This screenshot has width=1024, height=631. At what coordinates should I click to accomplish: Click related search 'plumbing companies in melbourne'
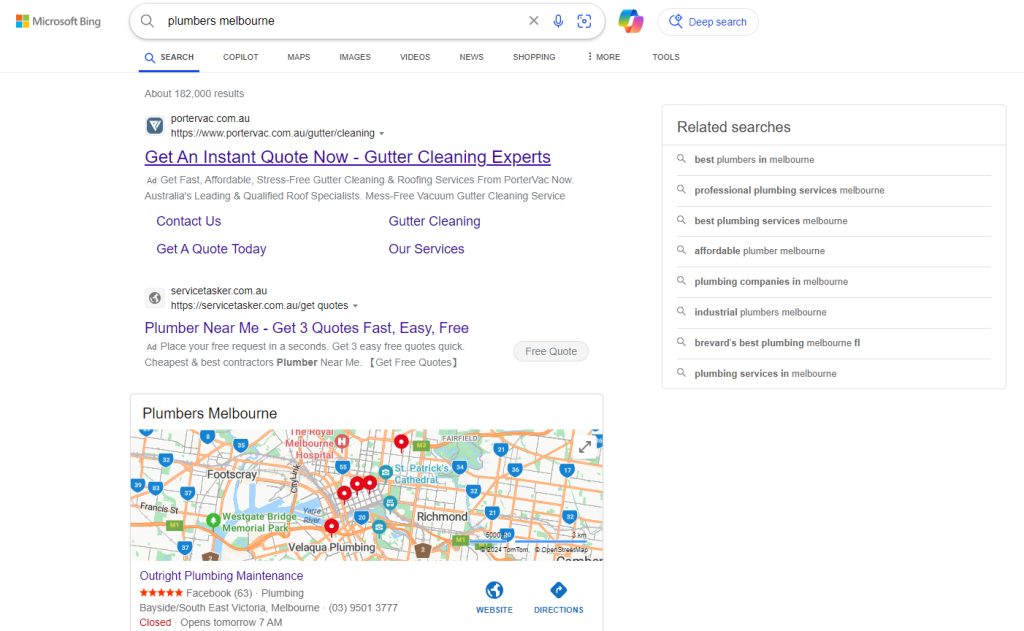pyautogui.click(x=771, y=282)
